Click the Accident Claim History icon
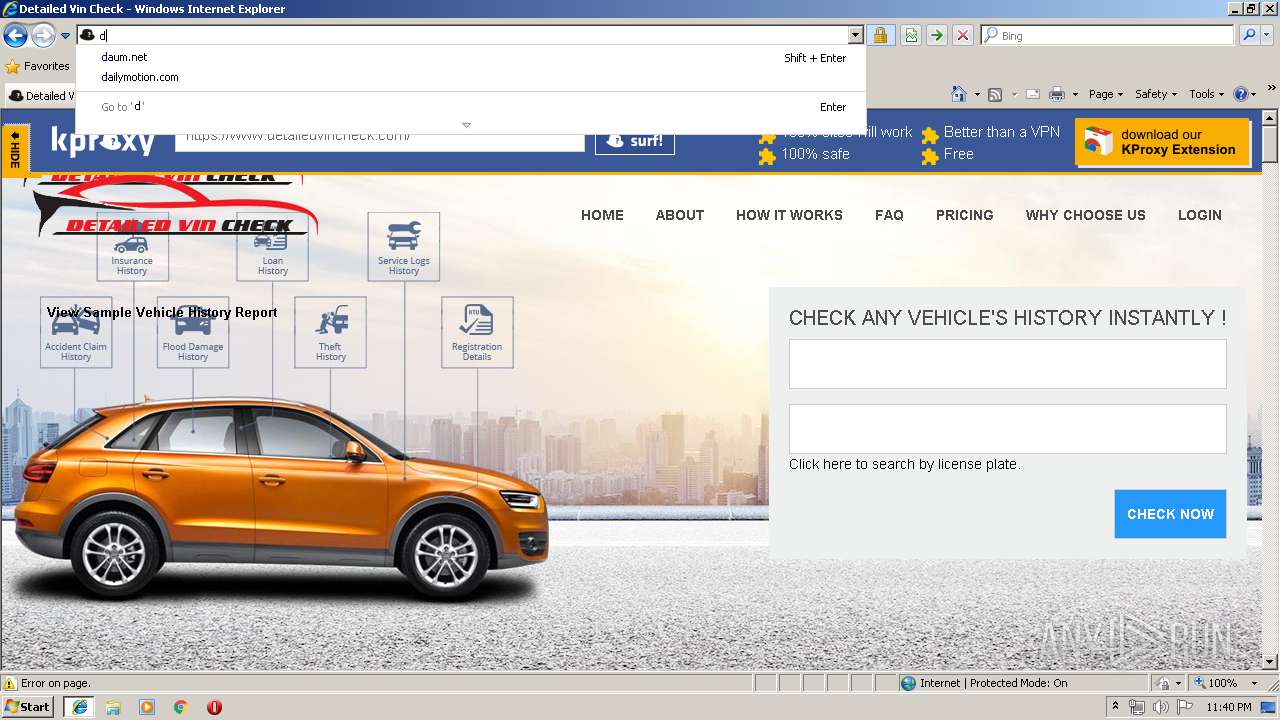The height and width of the screenshot is (720, 1280). coord(76,333)
